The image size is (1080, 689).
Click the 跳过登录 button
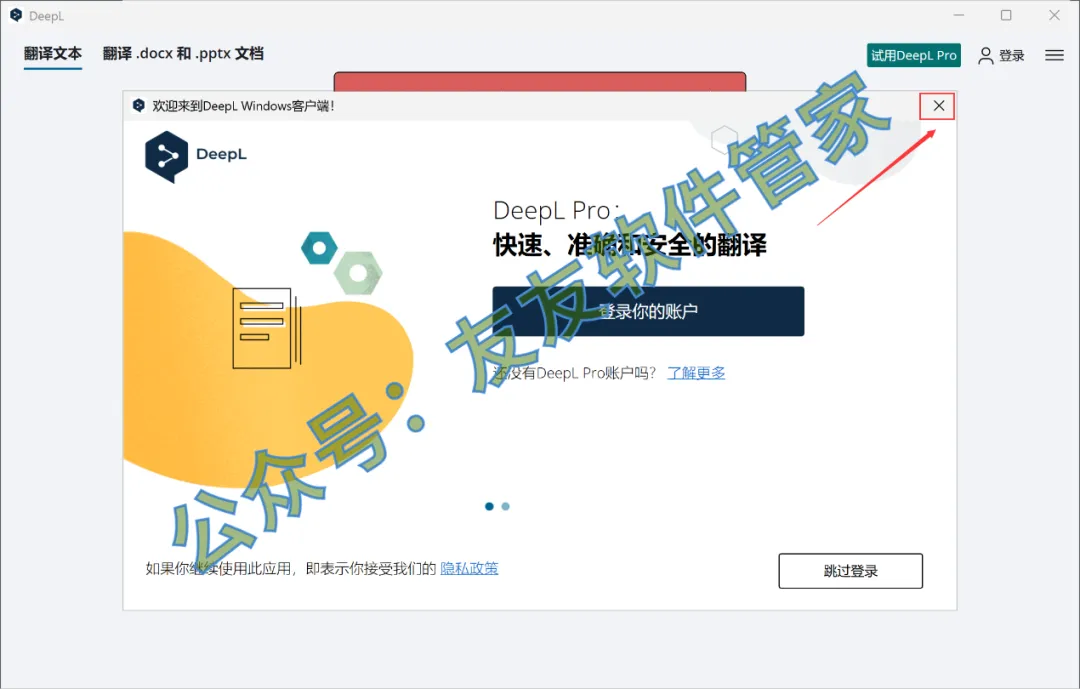click(851, 570)
